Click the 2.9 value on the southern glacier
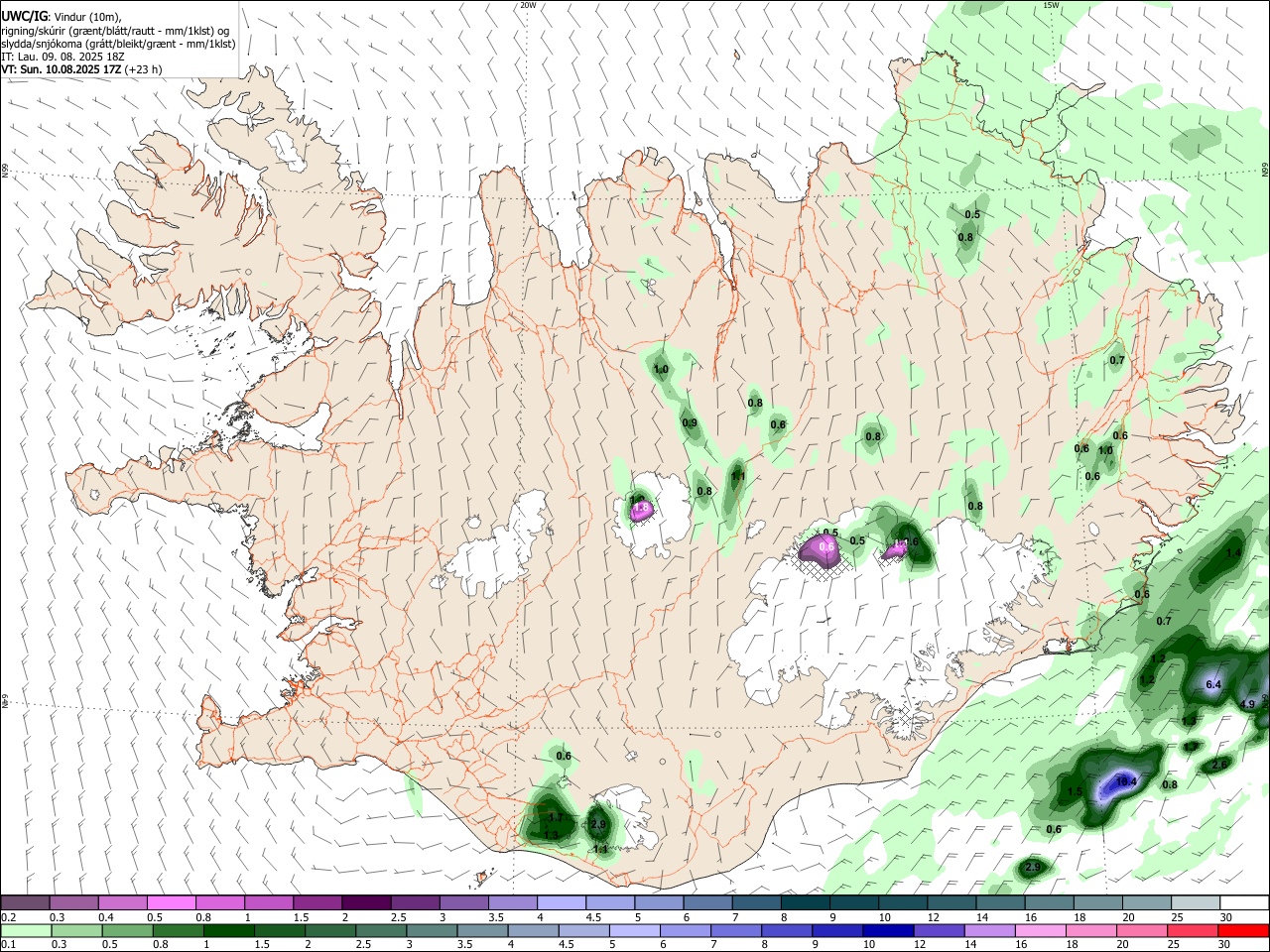The width and height of the screenshot is (1270, 952). (598, 824)
